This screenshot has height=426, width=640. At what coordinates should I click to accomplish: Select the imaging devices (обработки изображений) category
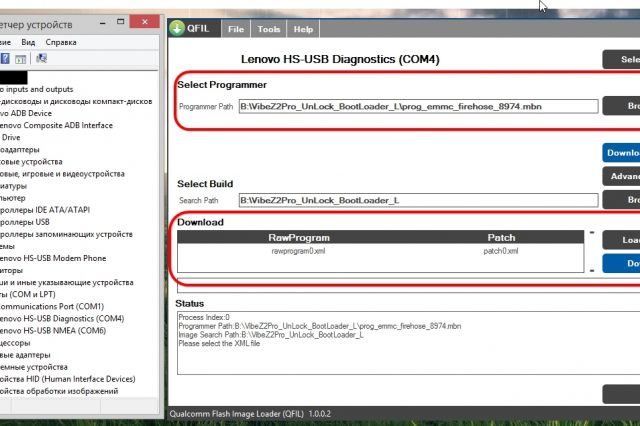tap(59, 391)
